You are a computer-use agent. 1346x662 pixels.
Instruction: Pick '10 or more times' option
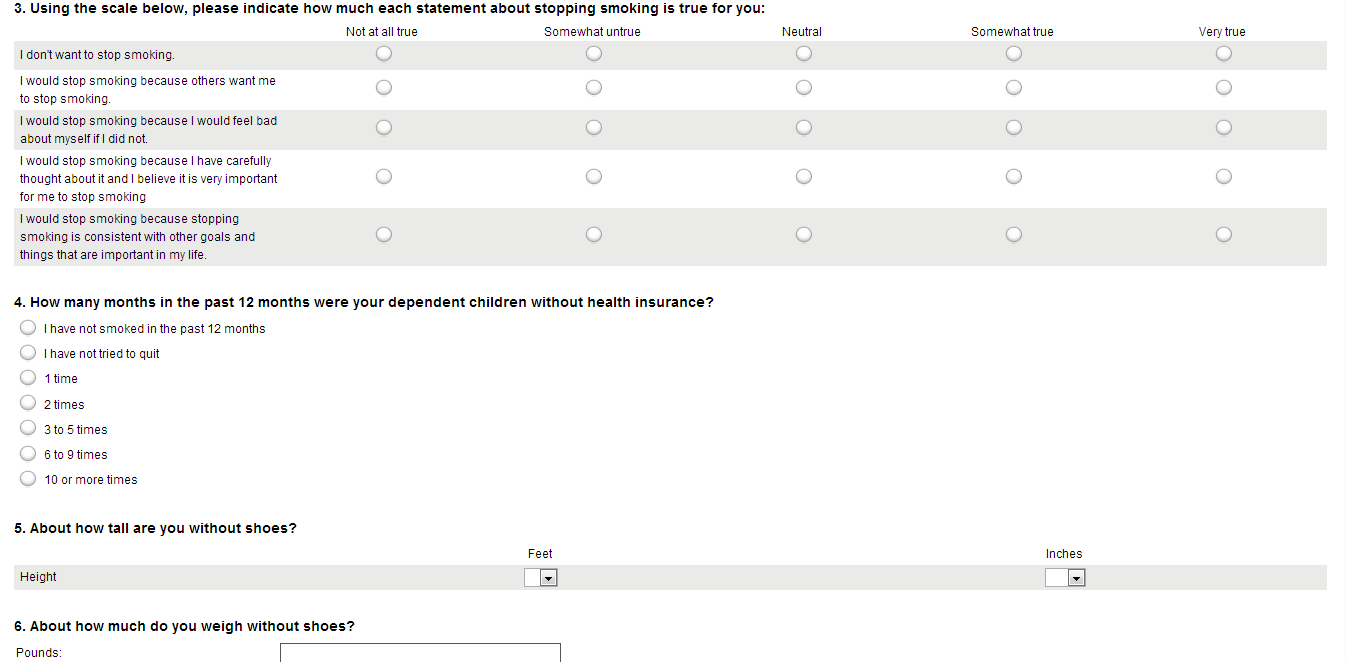[x=28, y=479]
